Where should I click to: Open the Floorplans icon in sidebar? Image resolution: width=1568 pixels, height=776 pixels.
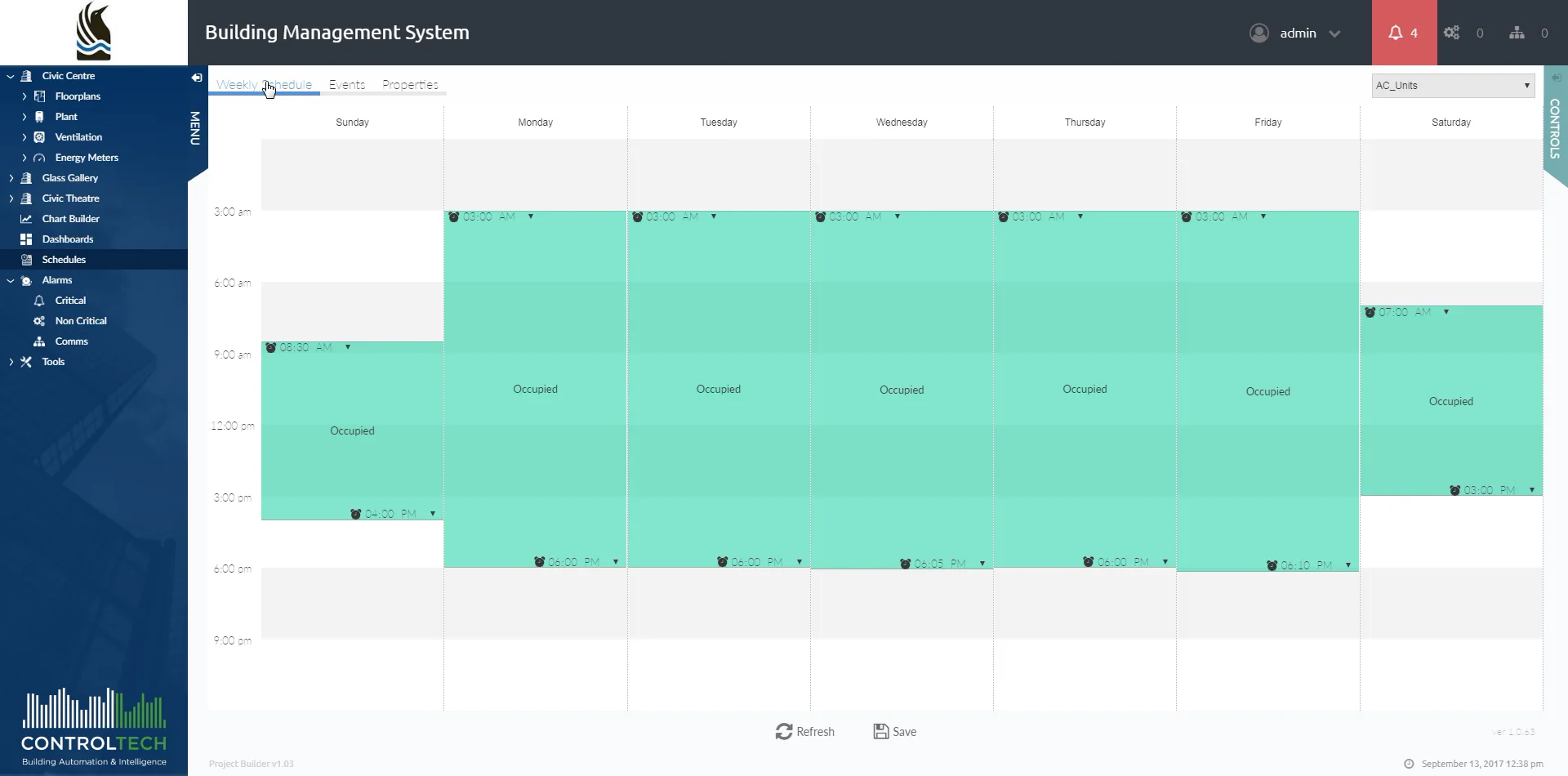coord(39,96)
